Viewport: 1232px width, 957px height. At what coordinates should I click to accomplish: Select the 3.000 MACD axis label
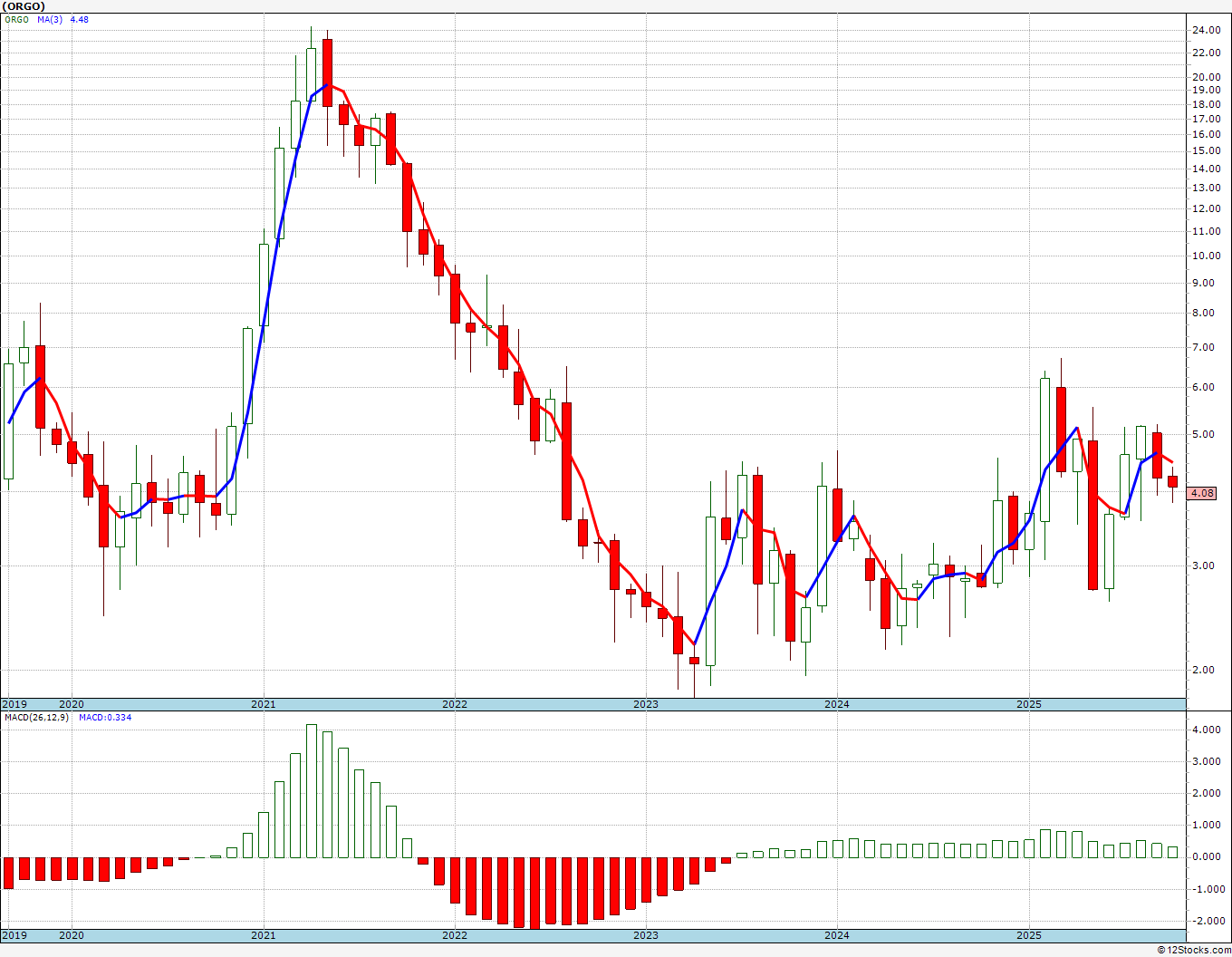1207,761
